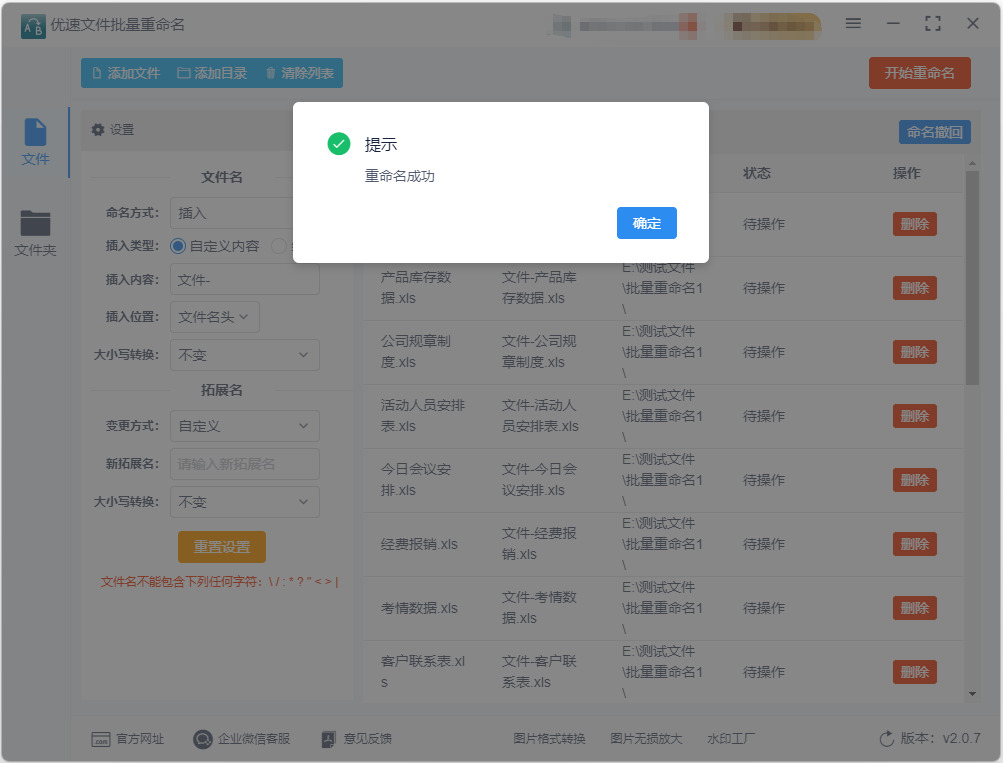
Task: Open the 插入位置 dropdown 文件名头
Action: coord(214,317)
